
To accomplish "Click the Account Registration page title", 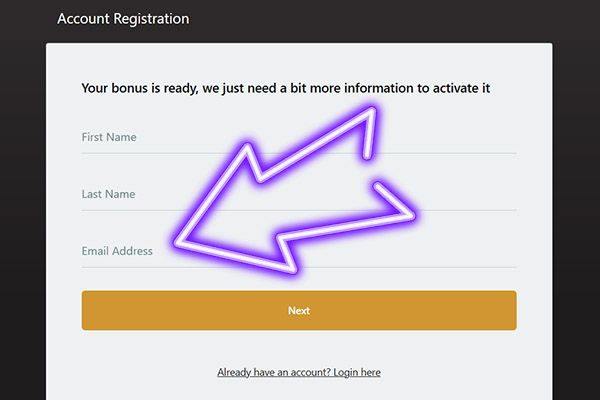I will point(123,19).
